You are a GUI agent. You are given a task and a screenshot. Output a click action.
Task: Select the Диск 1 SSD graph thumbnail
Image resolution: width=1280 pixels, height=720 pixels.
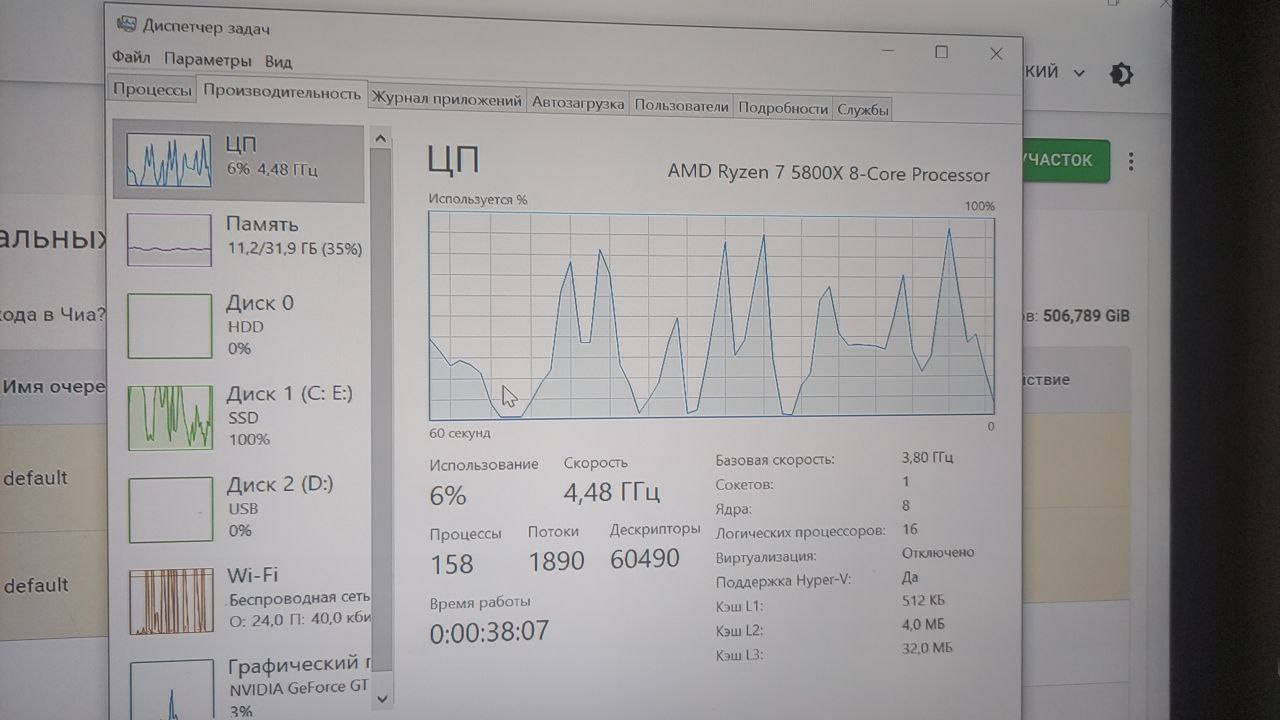click(170, 418)
